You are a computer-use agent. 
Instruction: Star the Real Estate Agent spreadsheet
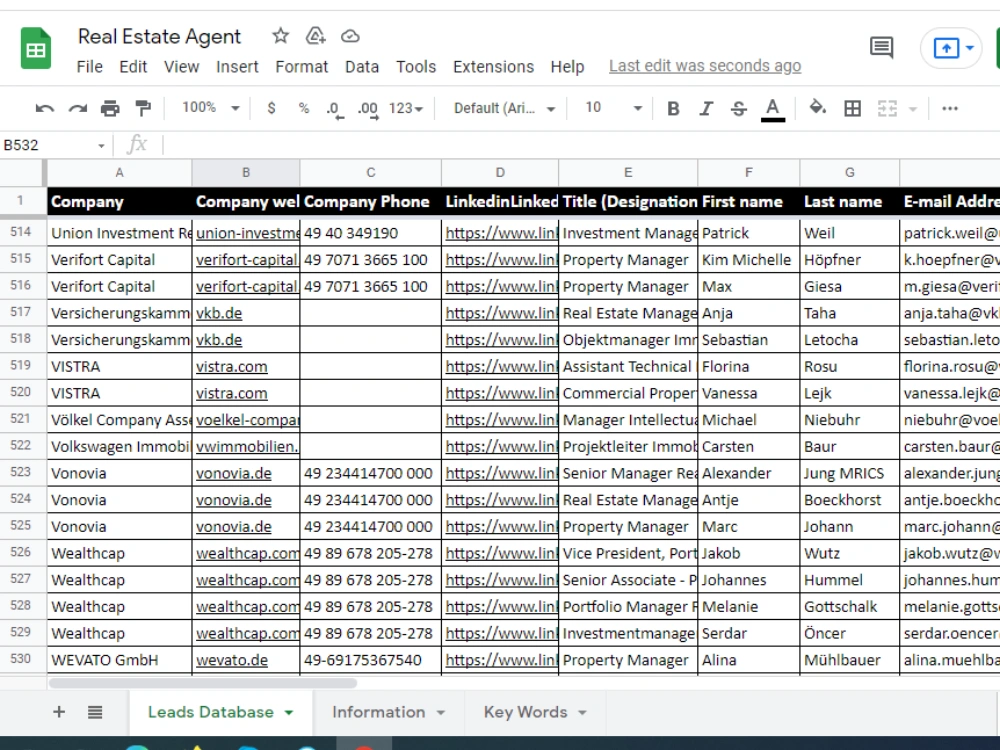pyautogui.click(x=280, y=36)
